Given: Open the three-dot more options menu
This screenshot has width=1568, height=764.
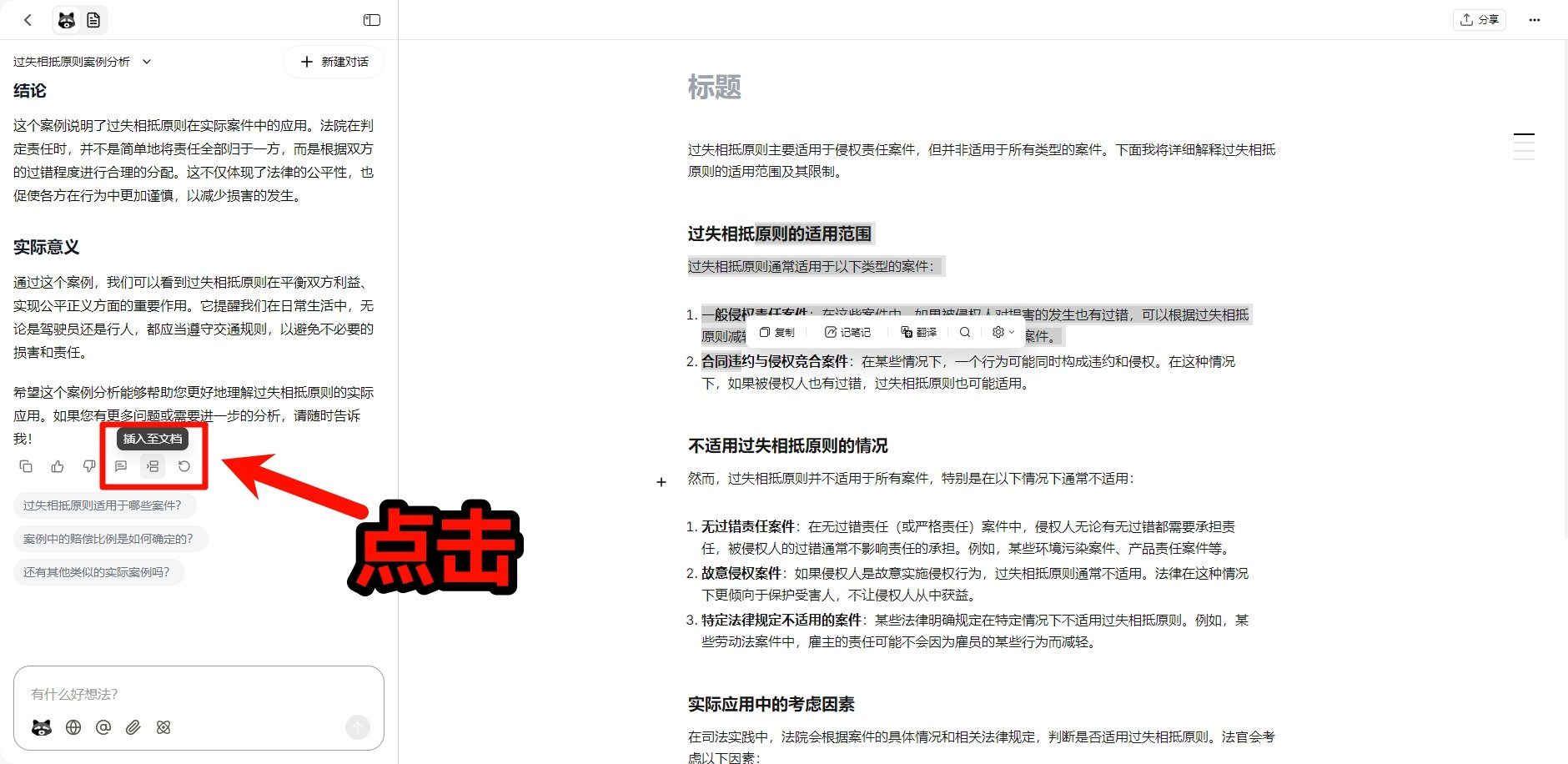Looking at the screenshot, I should point(1535,19).
